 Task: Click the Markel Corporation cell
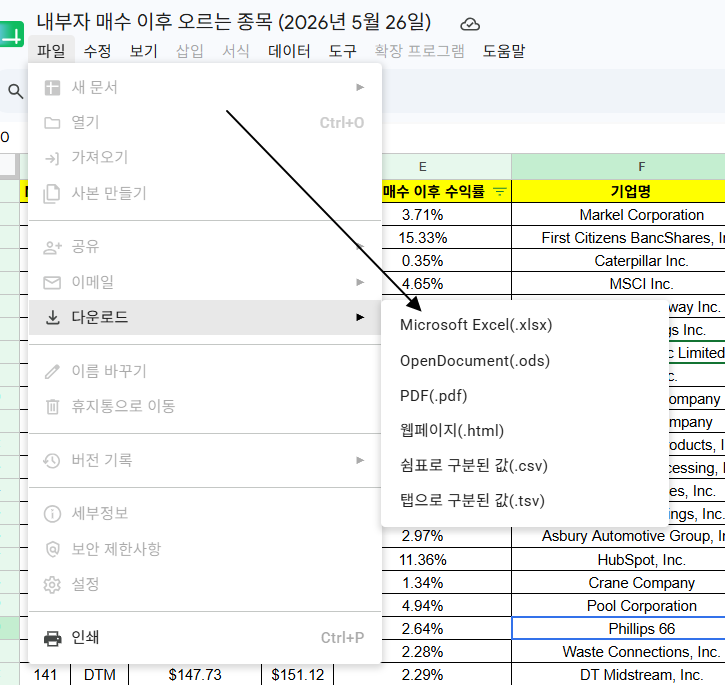[x=619, y=215]
